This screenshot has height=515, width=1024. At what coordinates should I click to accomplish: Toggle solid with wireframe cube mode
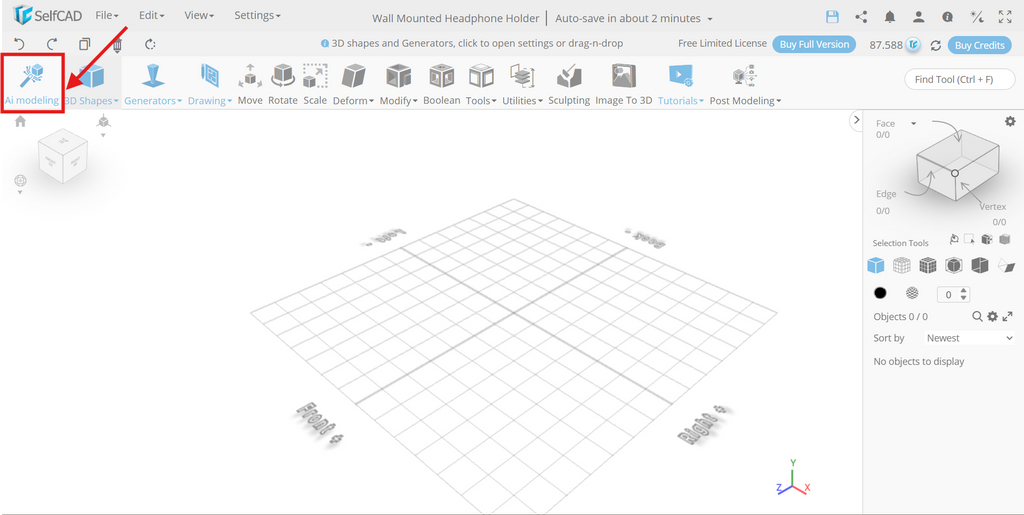(x=928, y=265)
